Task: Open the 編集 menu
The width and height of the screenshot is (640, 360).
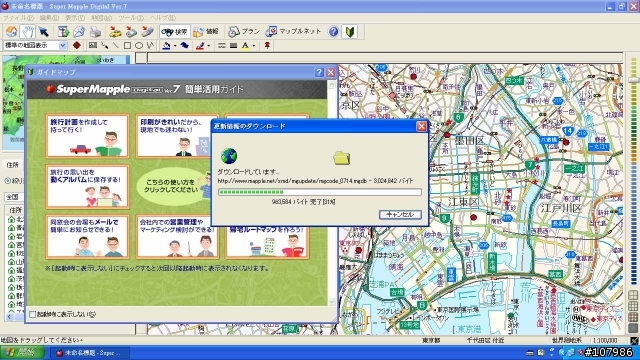Action: click(49, 18)
